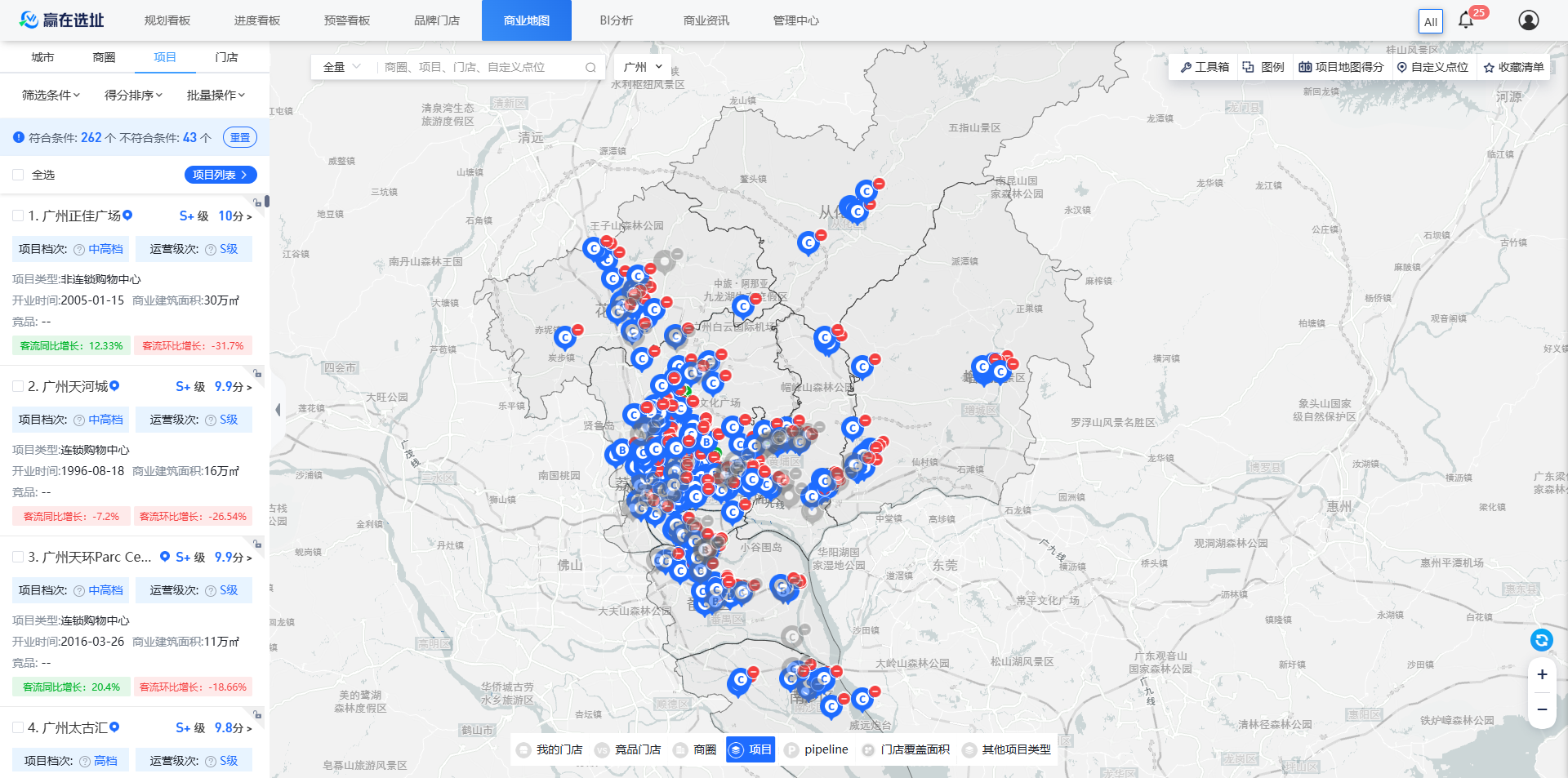This screenshot has height=778, width=1568.
Task: Click the 自定义点位 location pin icon
Action: pos(1402,67)
